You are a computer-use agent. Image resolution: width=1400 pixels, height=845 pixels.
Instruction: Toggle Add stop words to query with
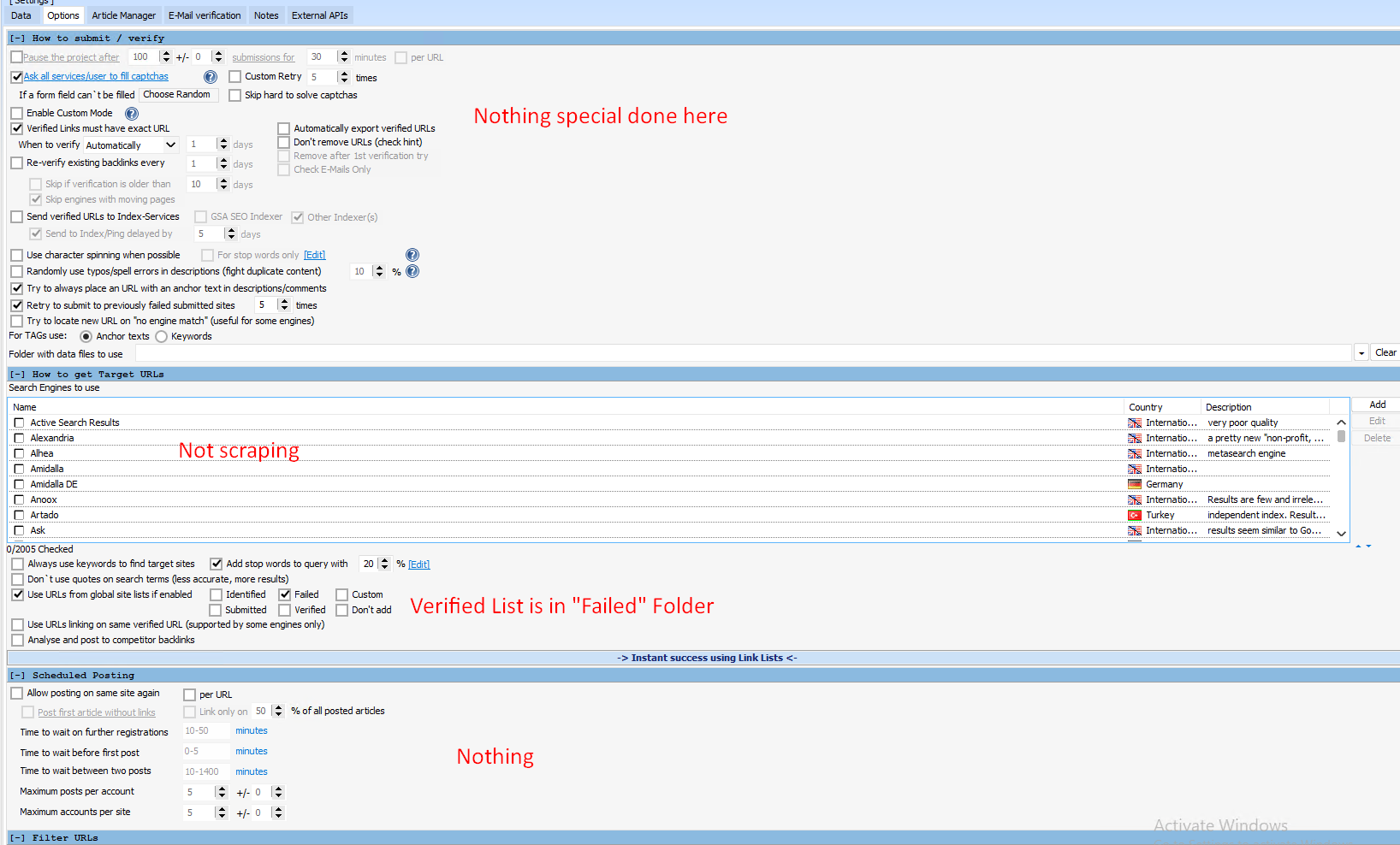click(216, 564)
